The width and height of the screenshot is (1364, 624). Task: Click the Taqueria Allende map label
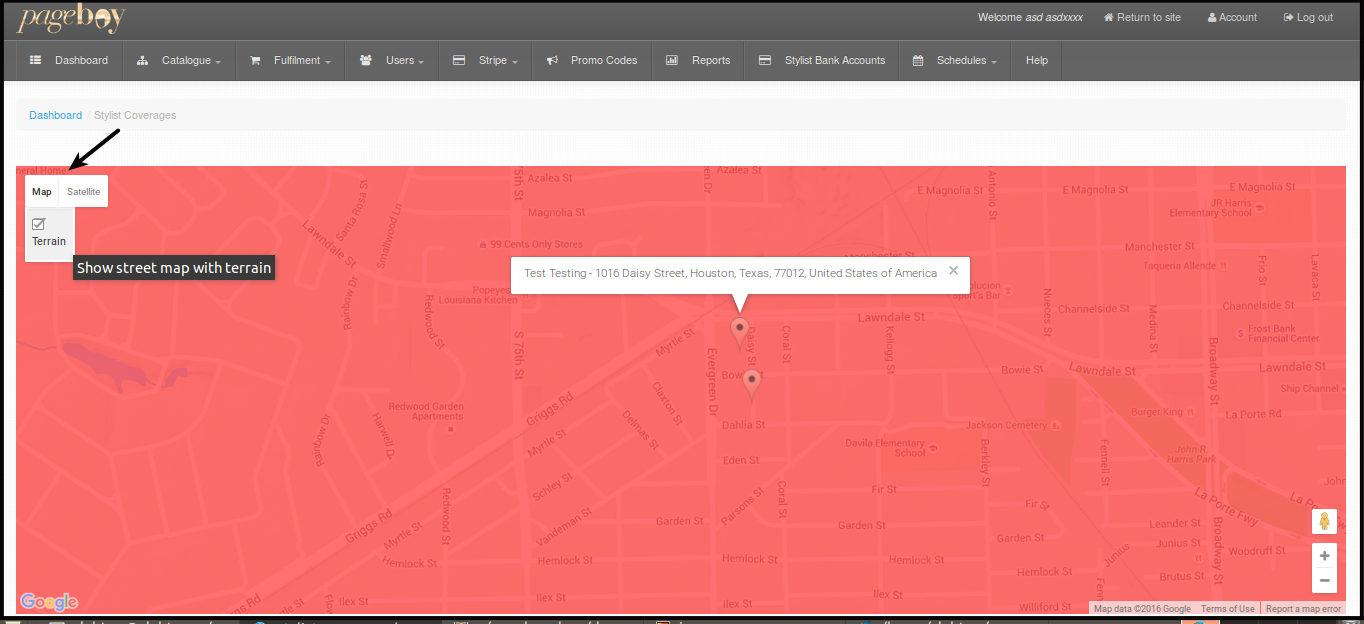[x=1179, y=266]
